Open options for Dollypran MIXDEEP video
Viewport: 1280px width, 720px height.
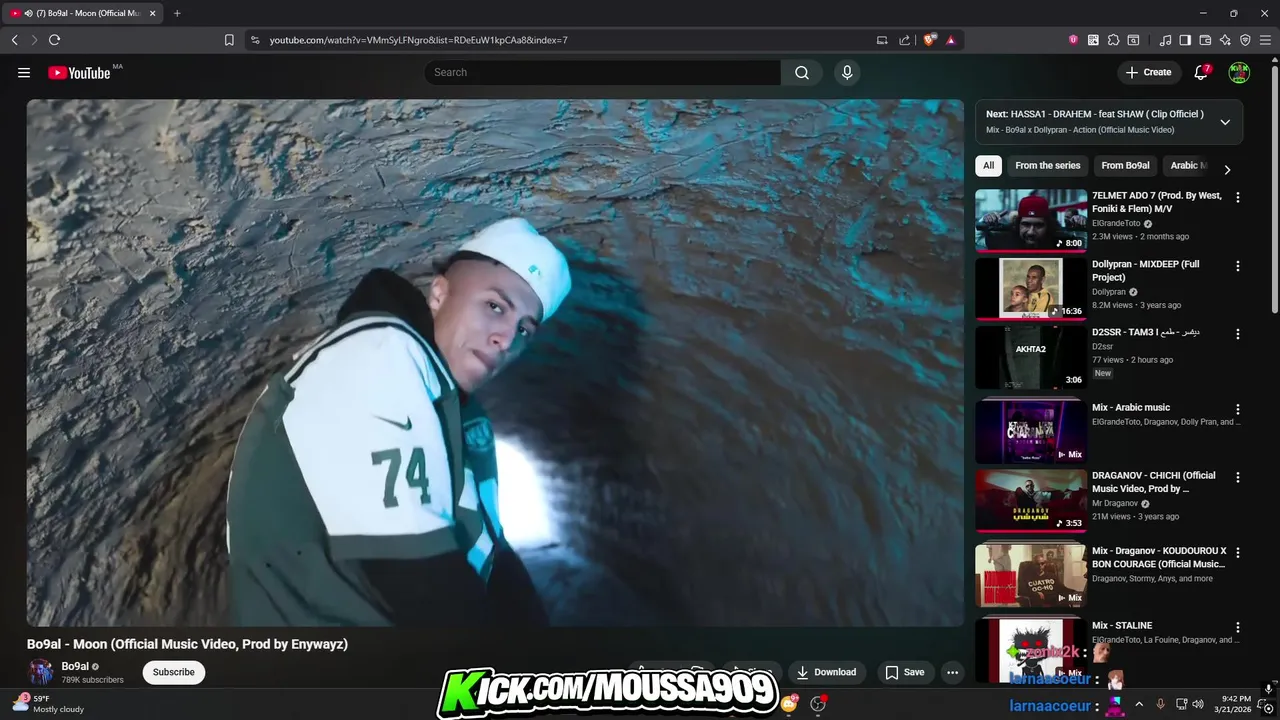[x=1237, y=266]
